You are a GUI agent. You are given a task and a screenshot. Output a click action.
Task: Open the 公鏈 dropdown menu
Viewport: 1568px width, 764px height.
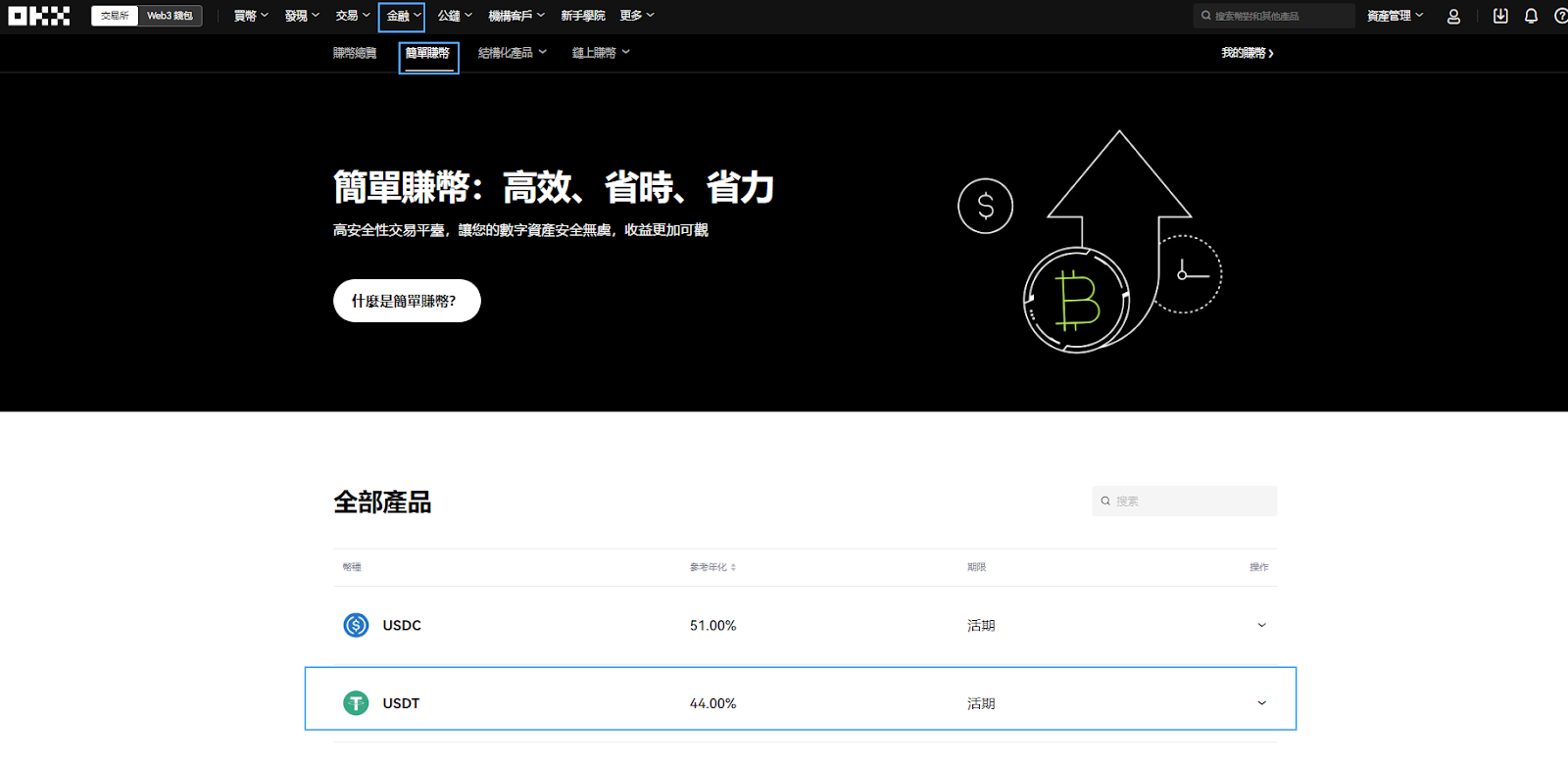(455, 16)
